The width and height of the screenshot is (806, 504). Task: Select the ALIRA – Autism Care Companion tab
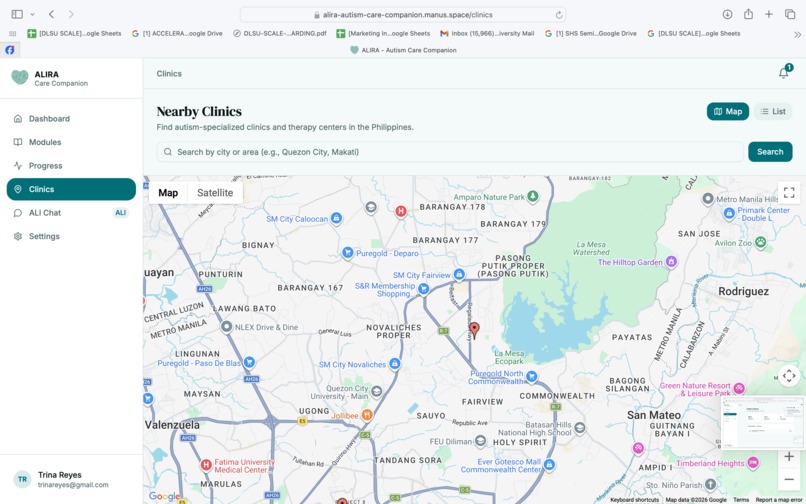403,50
